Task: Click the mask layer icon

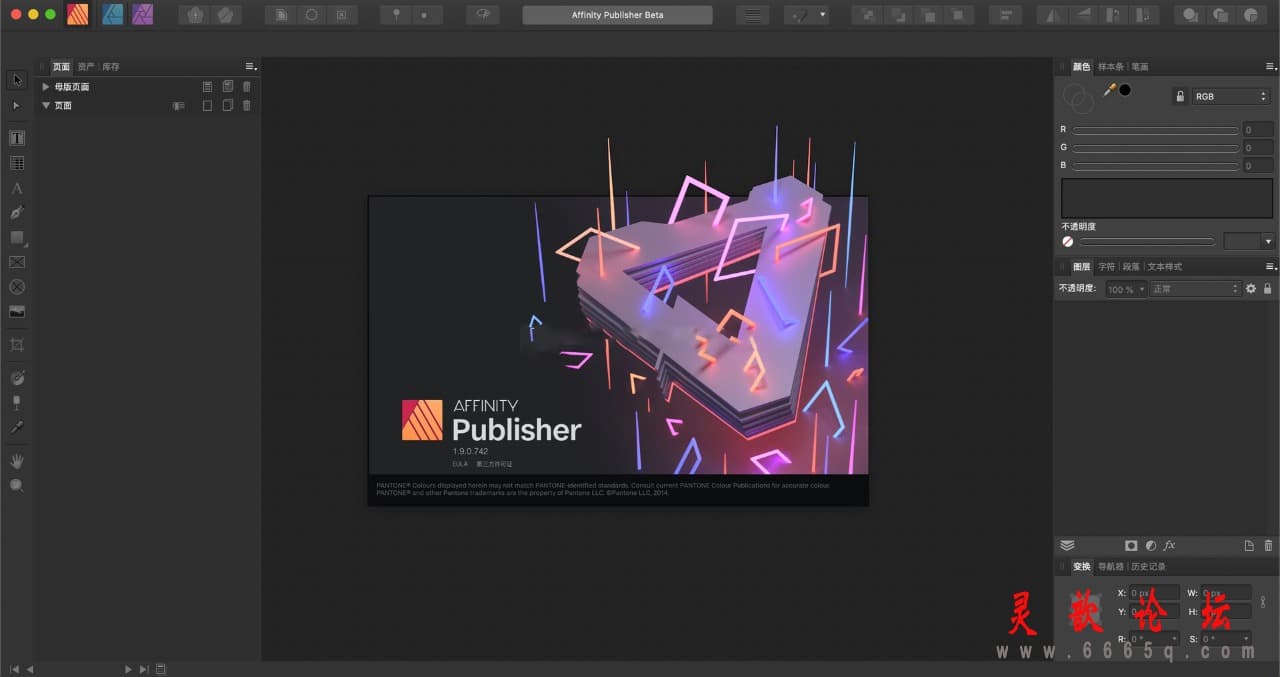Action: 1131,545
